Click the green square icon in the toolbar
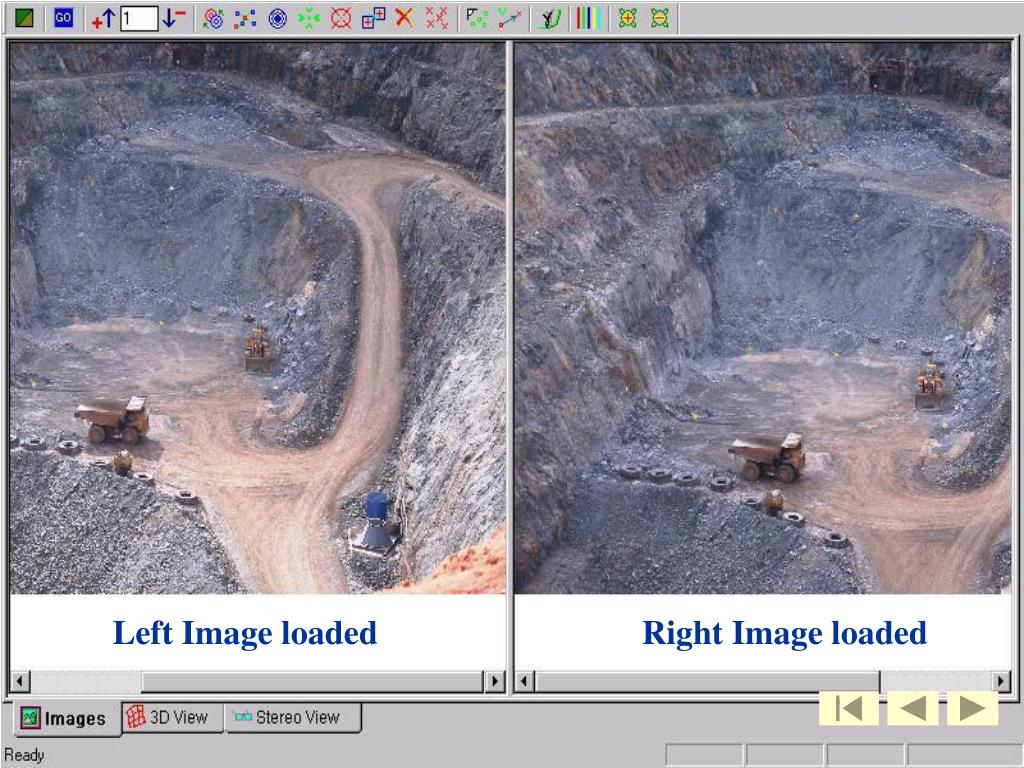 tap(24, 18)
